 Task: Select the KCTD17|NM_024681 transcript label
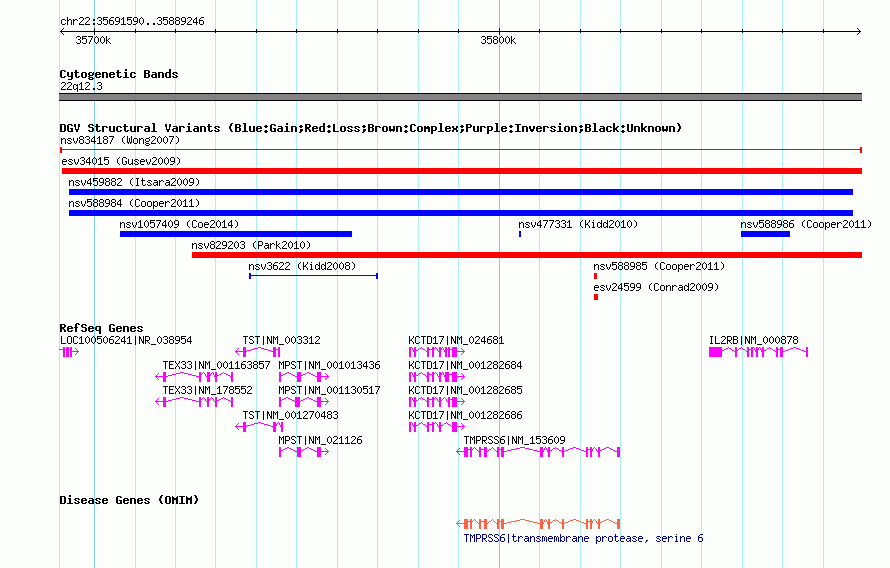coord(456,340)
